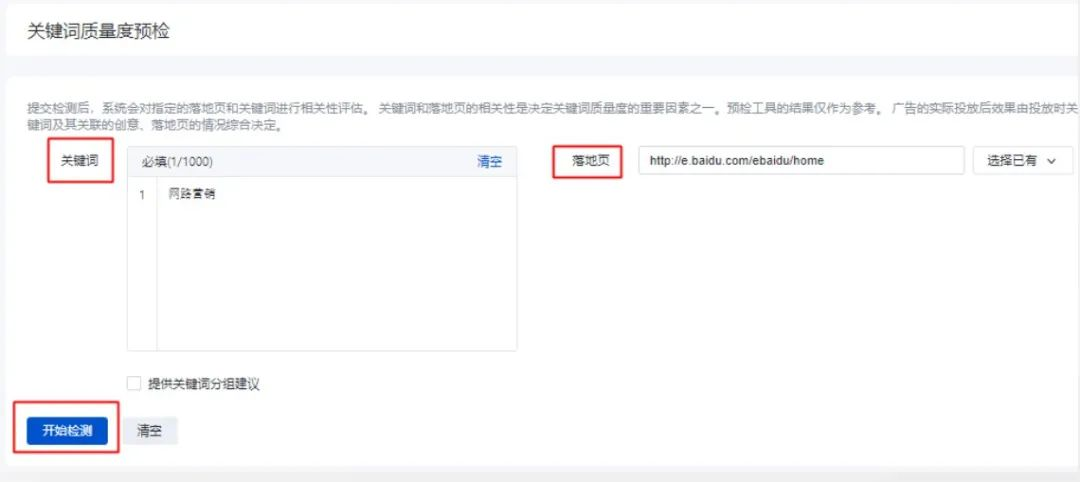This screenshot has width=1080, height=482.
Task: Enable the 提供关键词分组建议 checkbox
Action: (134, 384)
